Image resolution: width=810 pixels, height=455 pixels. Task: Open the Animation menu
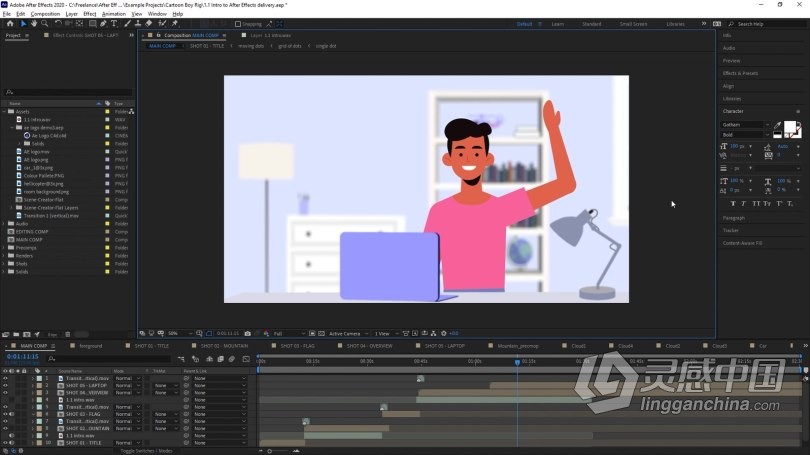114,14
